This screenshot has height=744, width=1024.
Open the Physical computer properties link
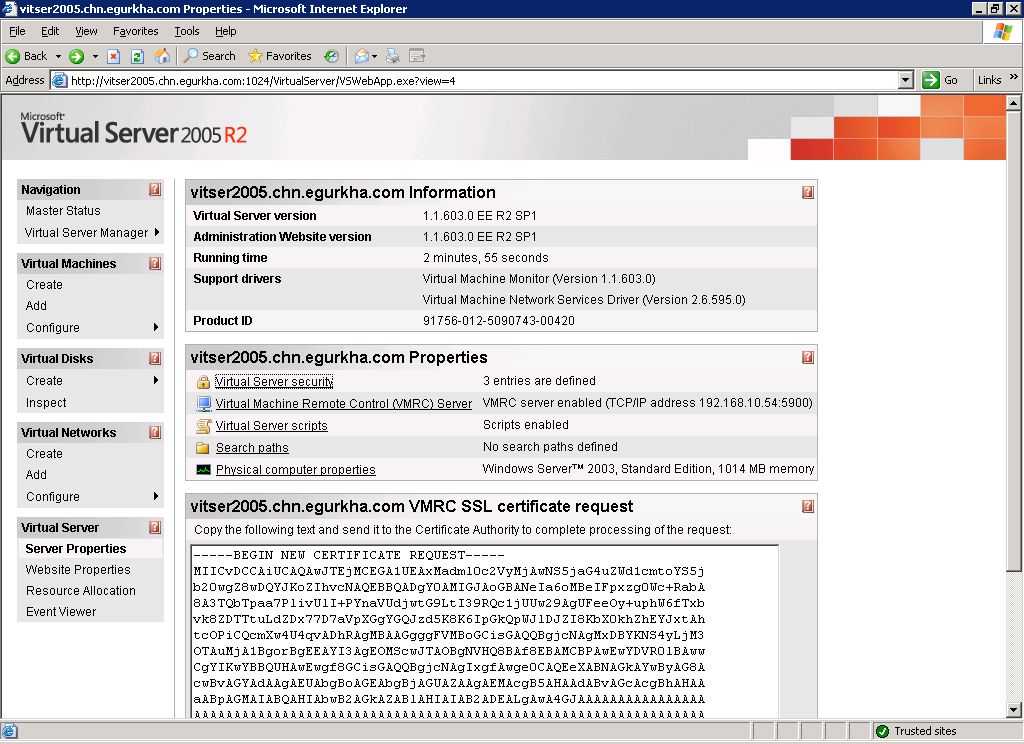coord(296,470)
